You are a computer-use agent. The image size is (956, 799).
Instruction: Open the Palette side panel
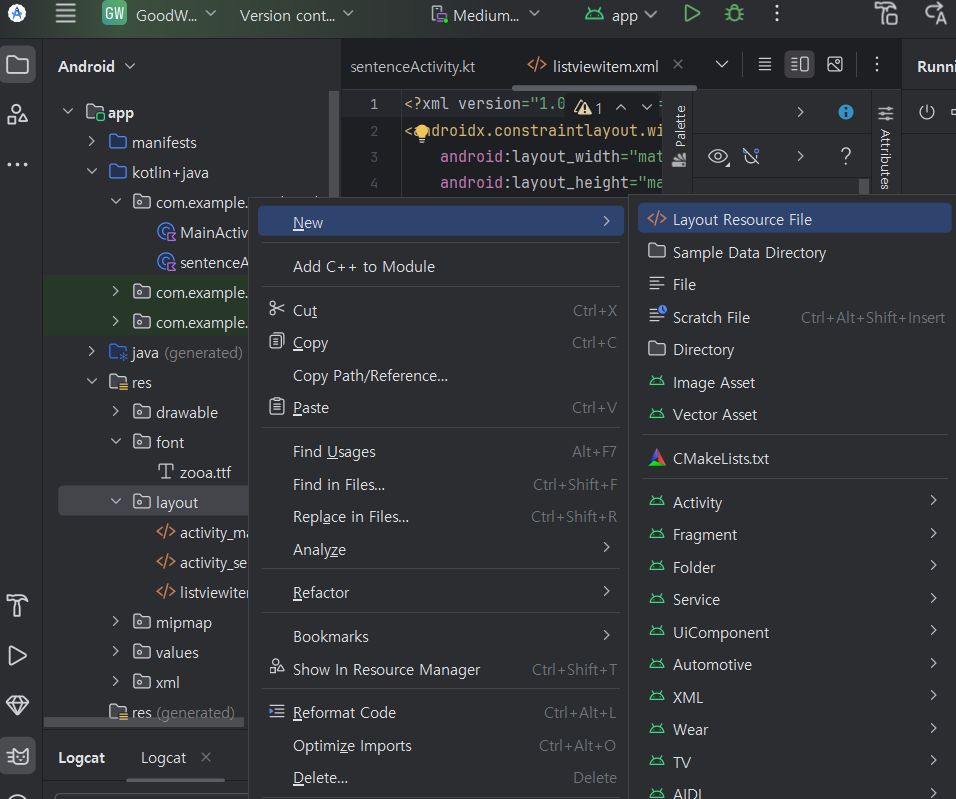click(x=679, y=134)
